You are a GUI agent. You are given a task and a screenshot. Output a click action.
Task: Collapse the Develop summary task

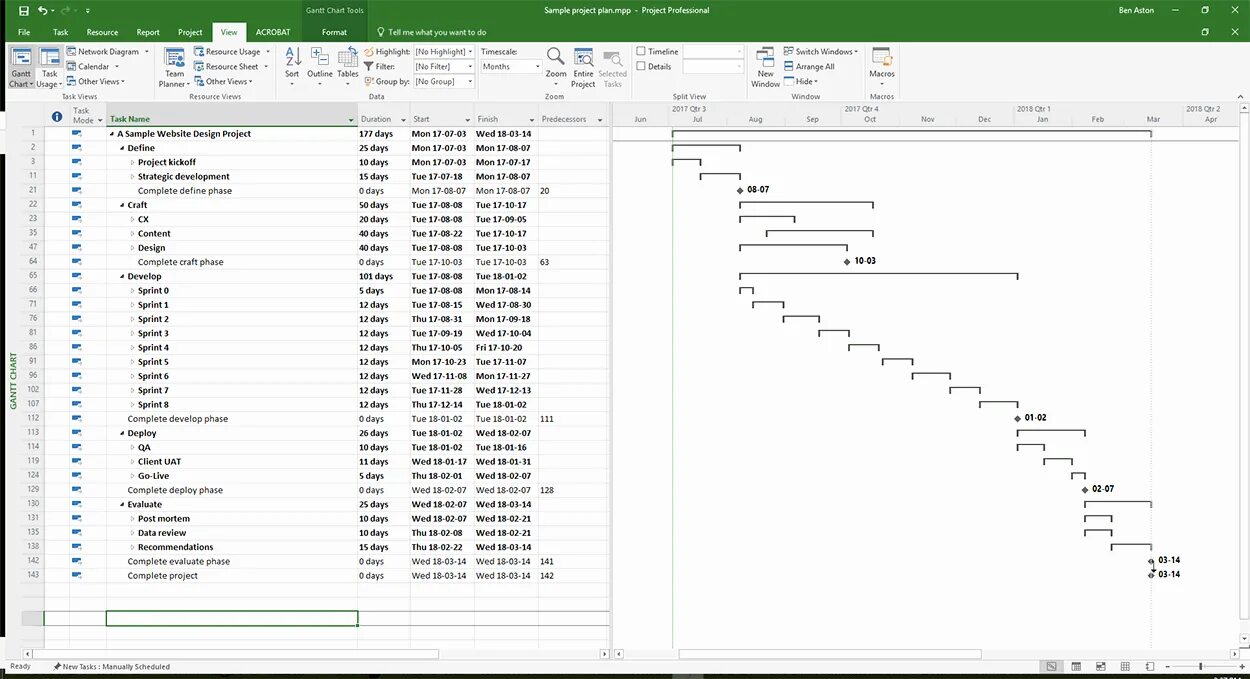[x=122, y=276]
